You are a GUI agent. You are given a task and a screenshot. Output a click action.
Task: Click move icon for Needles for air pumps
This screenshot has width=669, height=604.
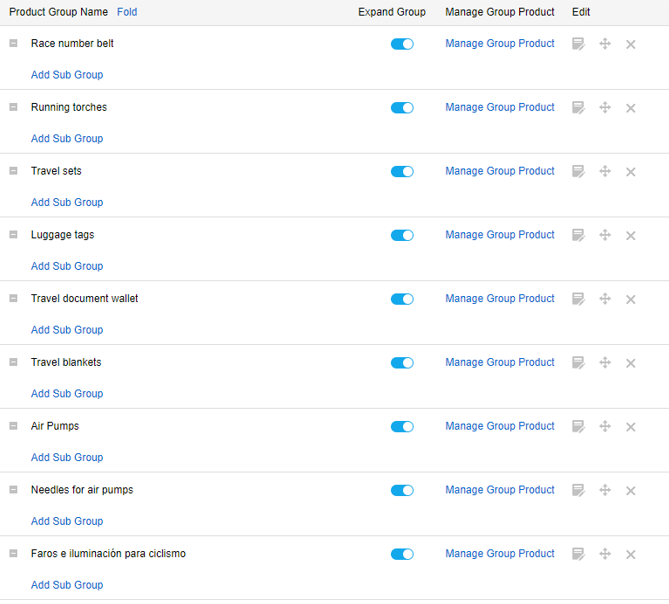605,490
